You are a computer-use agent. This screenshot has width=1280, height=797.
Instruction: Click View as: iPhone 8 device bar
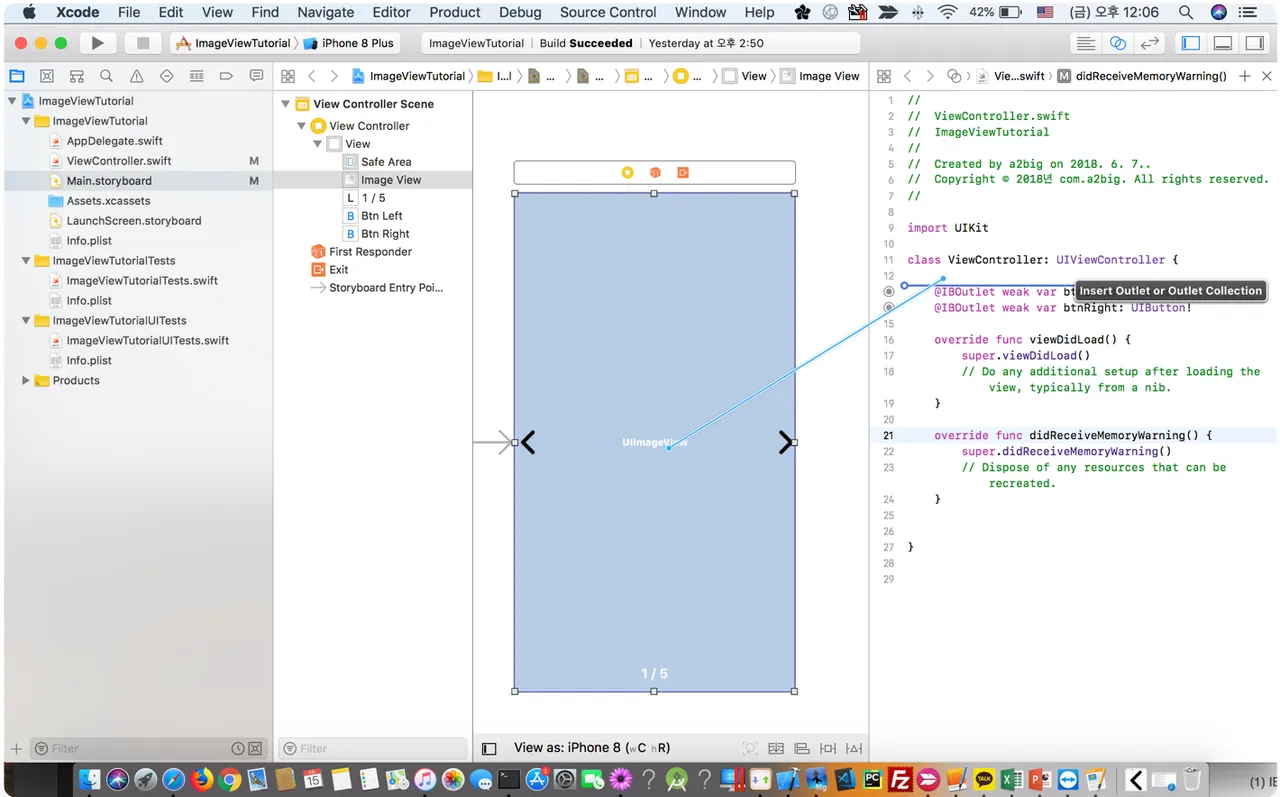coord(592,748)
